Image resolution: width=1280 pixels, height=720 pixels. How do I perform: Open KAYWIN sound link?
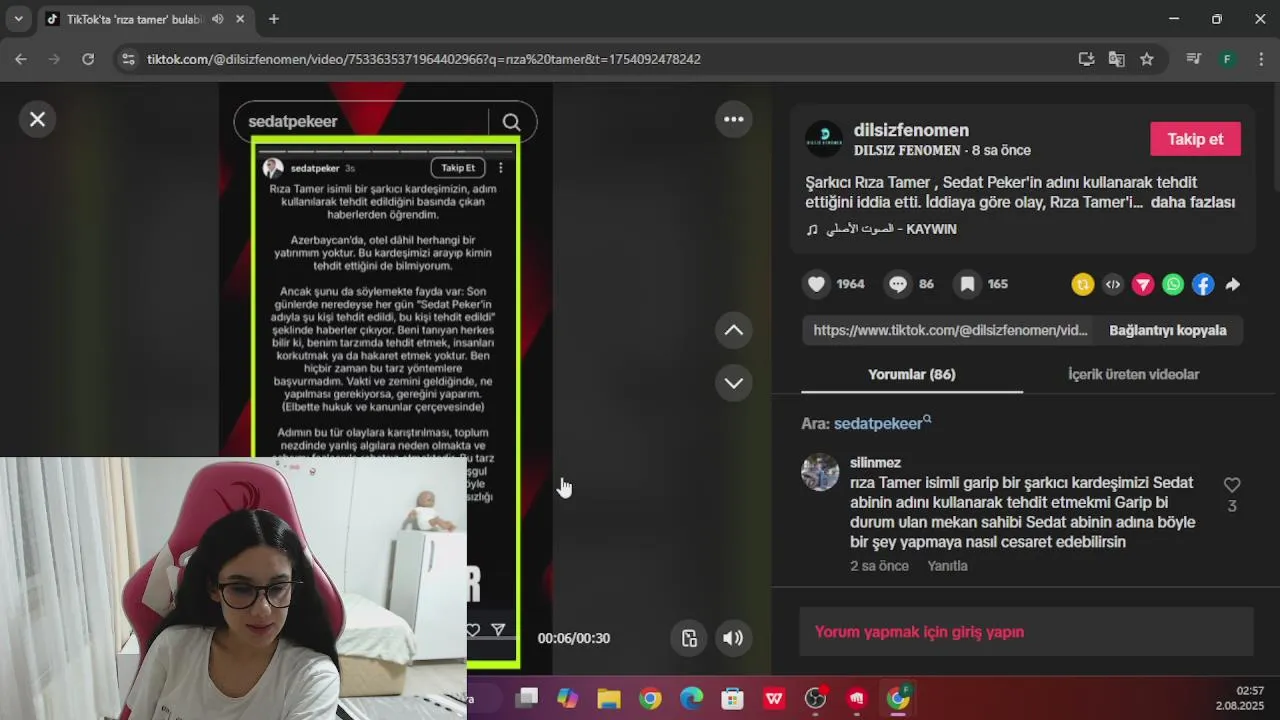pos(881,229)
